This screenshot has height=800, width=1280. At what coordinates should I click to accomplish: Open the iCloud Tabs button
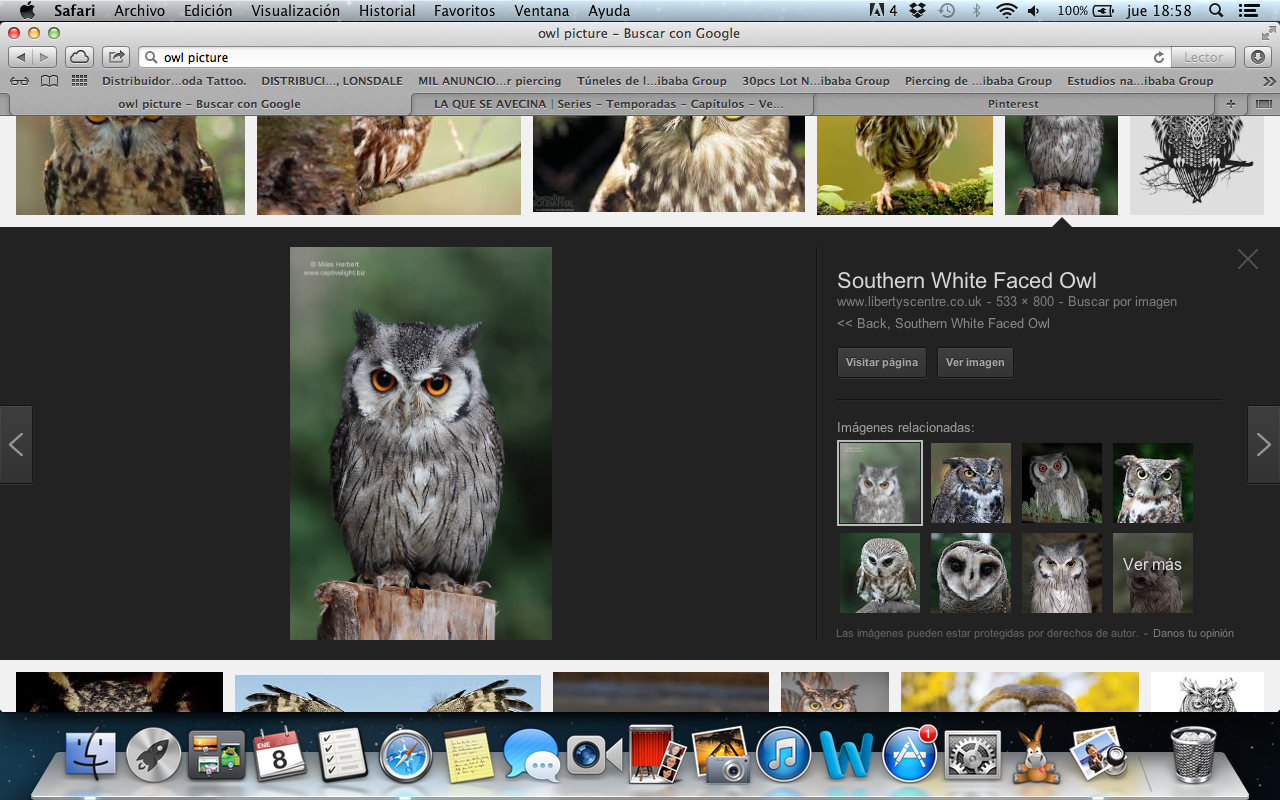coord(80,57)
